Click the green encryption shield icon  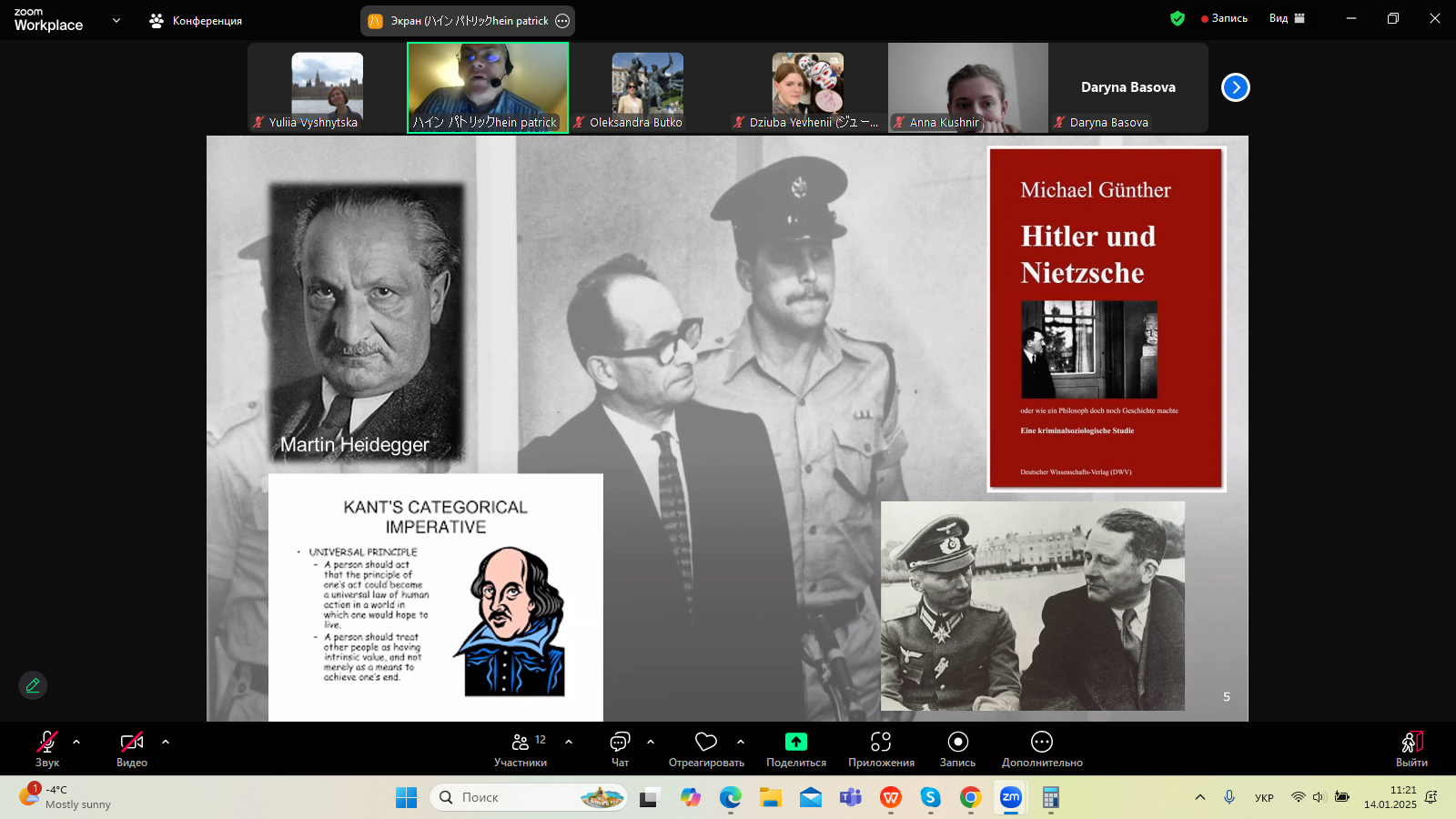[1178, 18]
